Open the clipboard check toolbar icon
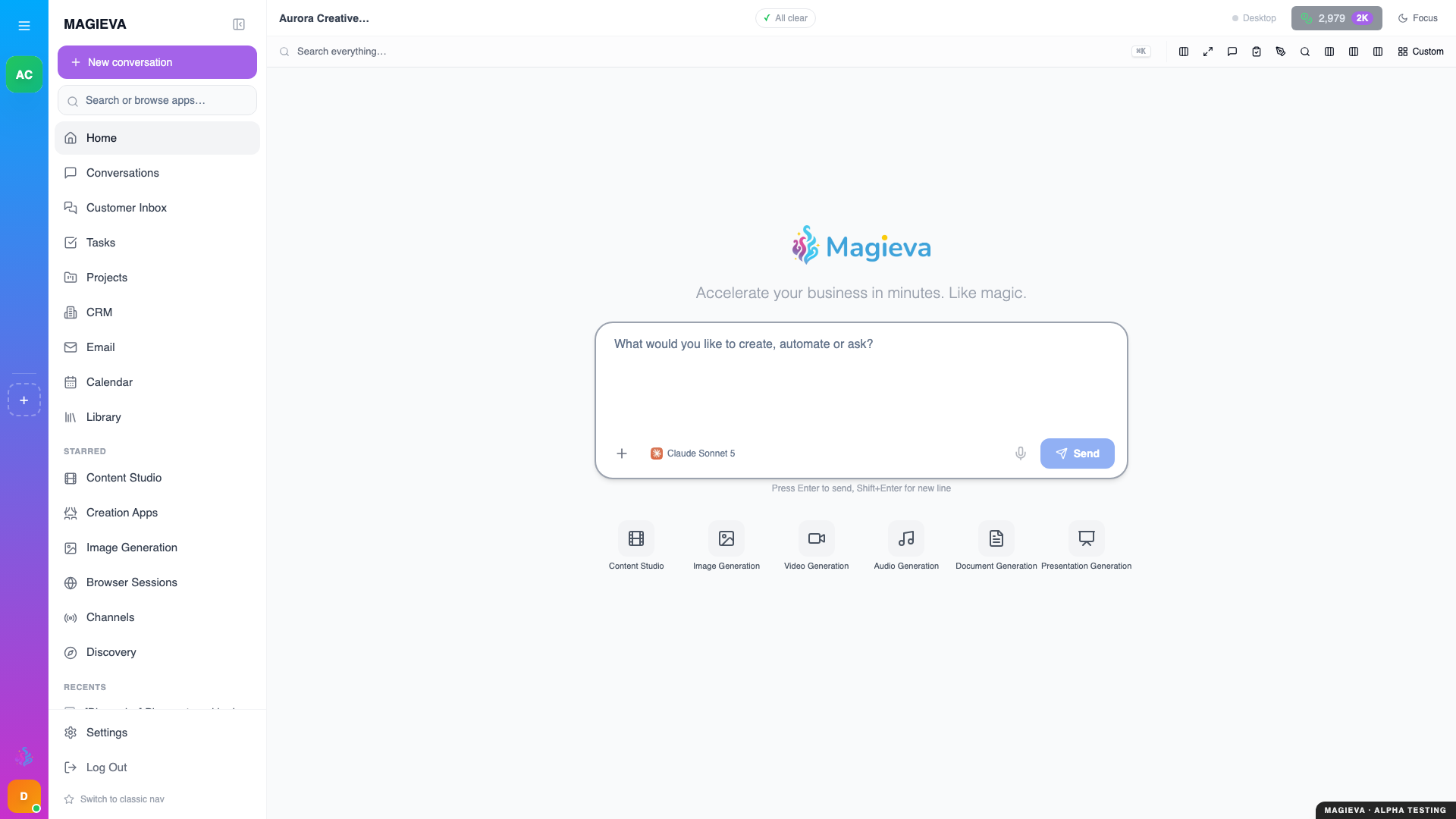This screenshot has width=1456, height=819. pos(1257,52)
